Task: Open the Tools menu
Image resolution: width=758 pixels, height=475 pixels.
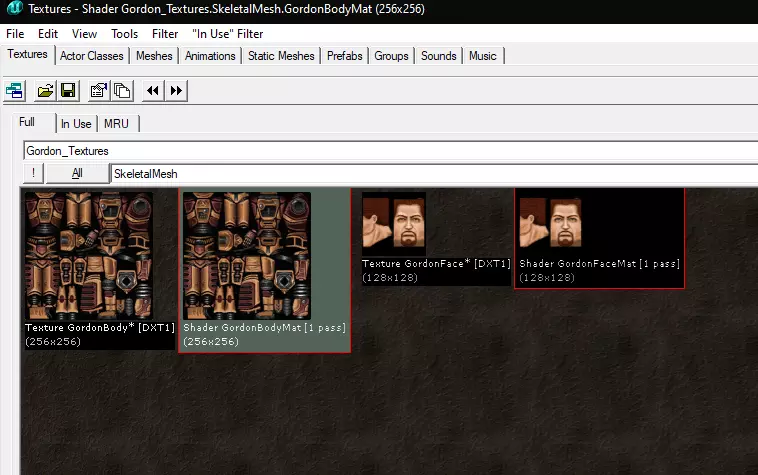Action: click(x=124, y=34)
